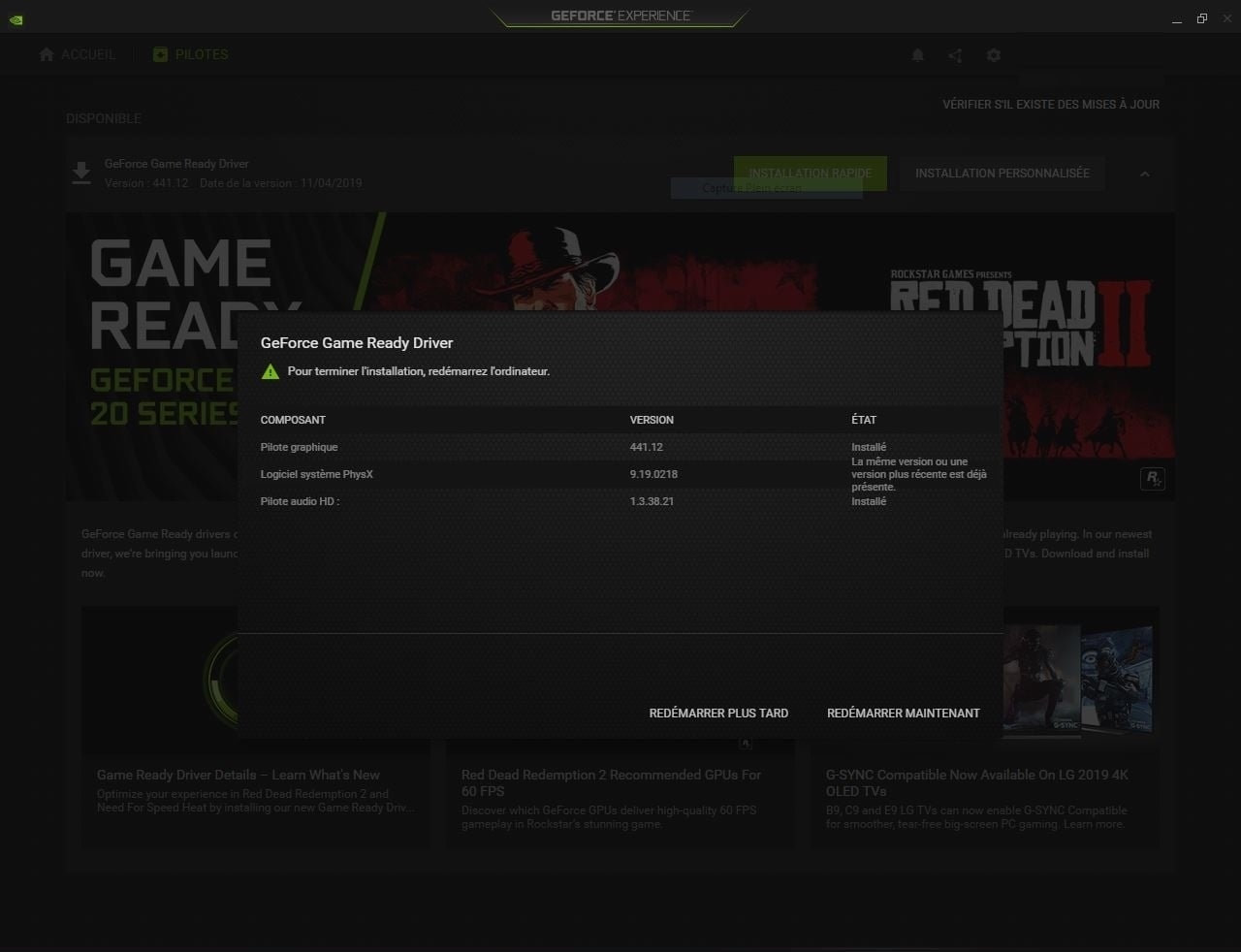The height and width of the screenshot is (952, 1241).
Task: Select the Pilote graphique row label
Action: (300, 447)
